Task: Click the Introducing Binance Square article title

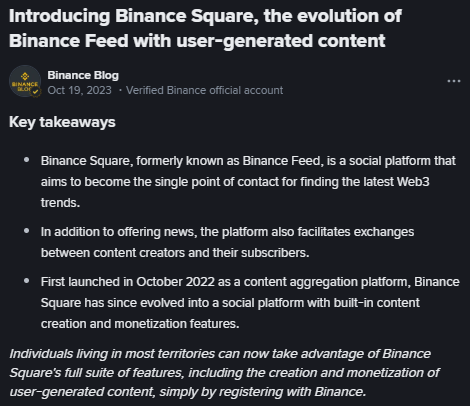Action: 205,29
